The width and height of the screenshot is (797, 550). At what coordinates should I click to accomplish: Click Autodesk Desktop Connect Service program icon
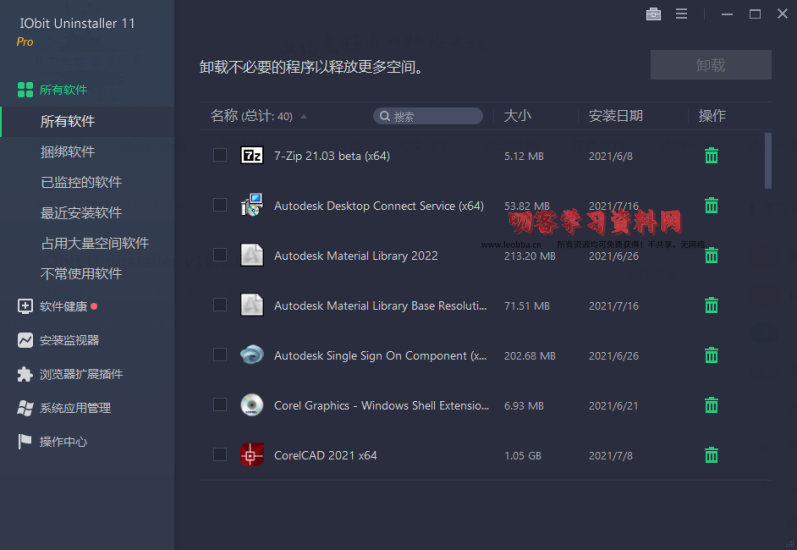point(252,205)
